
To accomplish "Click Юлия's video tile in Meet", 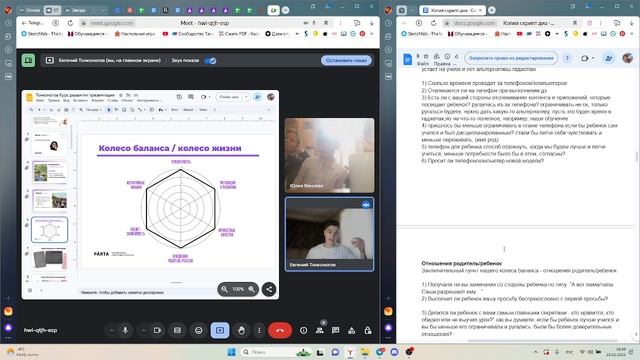I will pyautogui.click(x=329, y=155).
